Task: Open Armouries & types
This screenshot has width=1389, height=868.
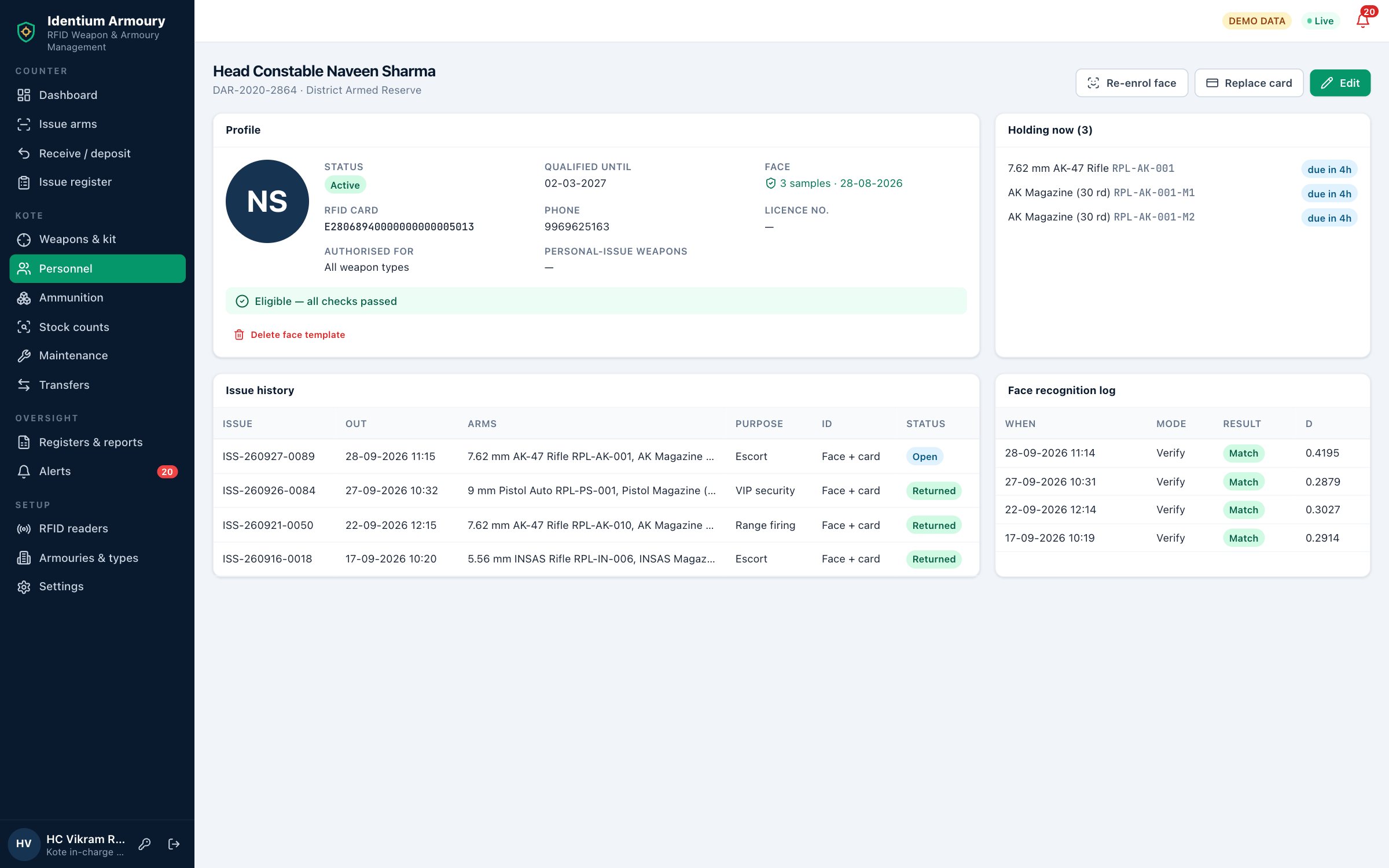Action: point(97,558)
